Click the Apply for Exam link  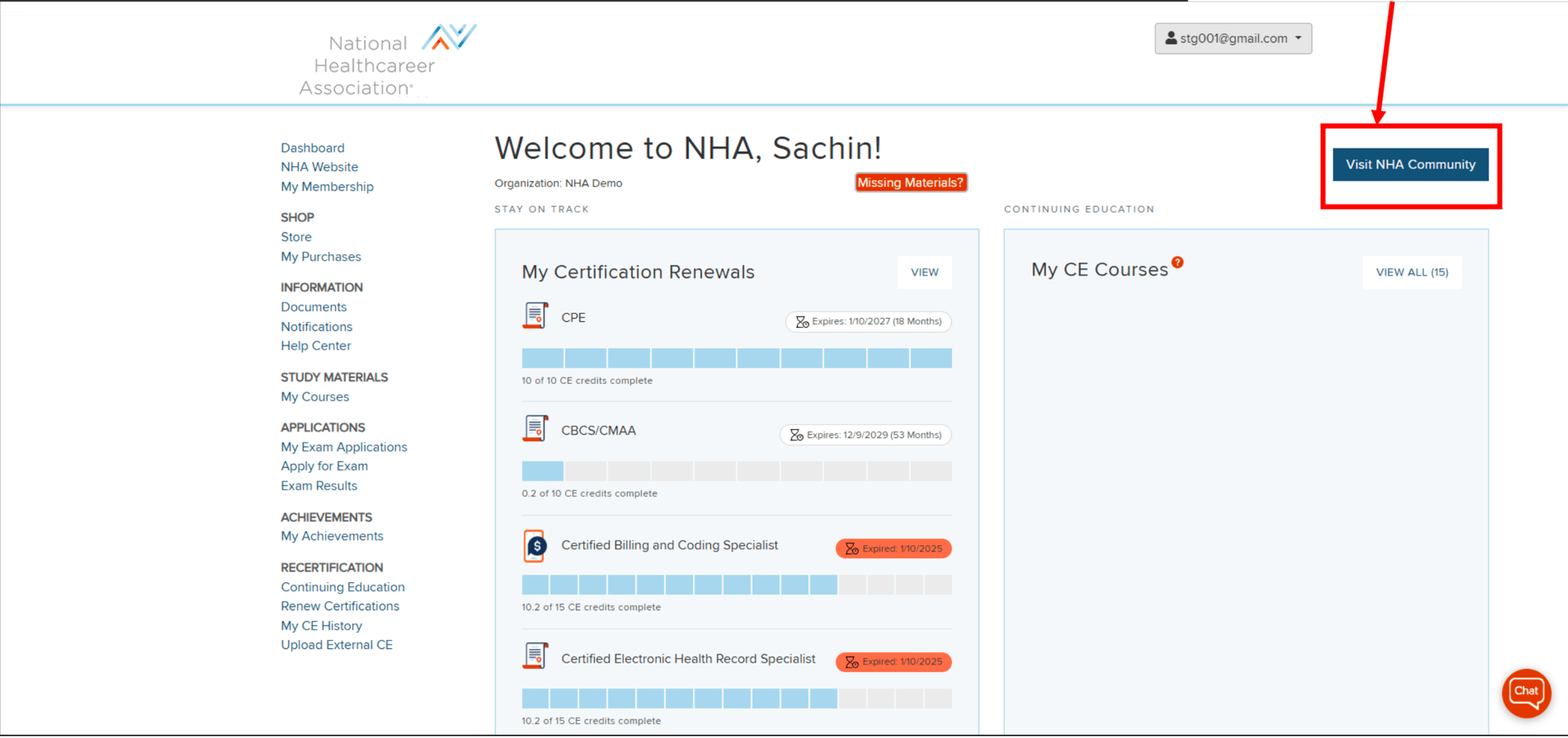pos(324,465)
